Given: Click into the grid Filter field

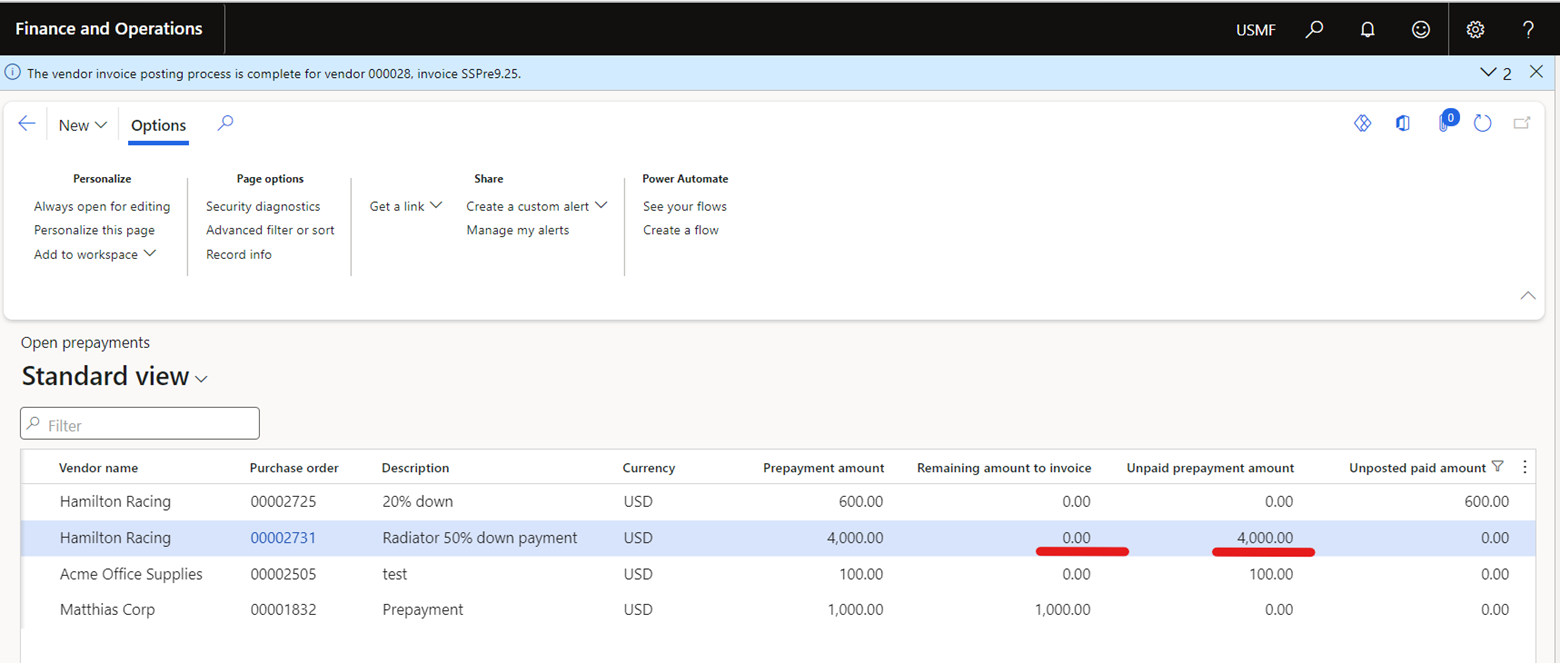Looking at the screenshot, I should (140, 424).
